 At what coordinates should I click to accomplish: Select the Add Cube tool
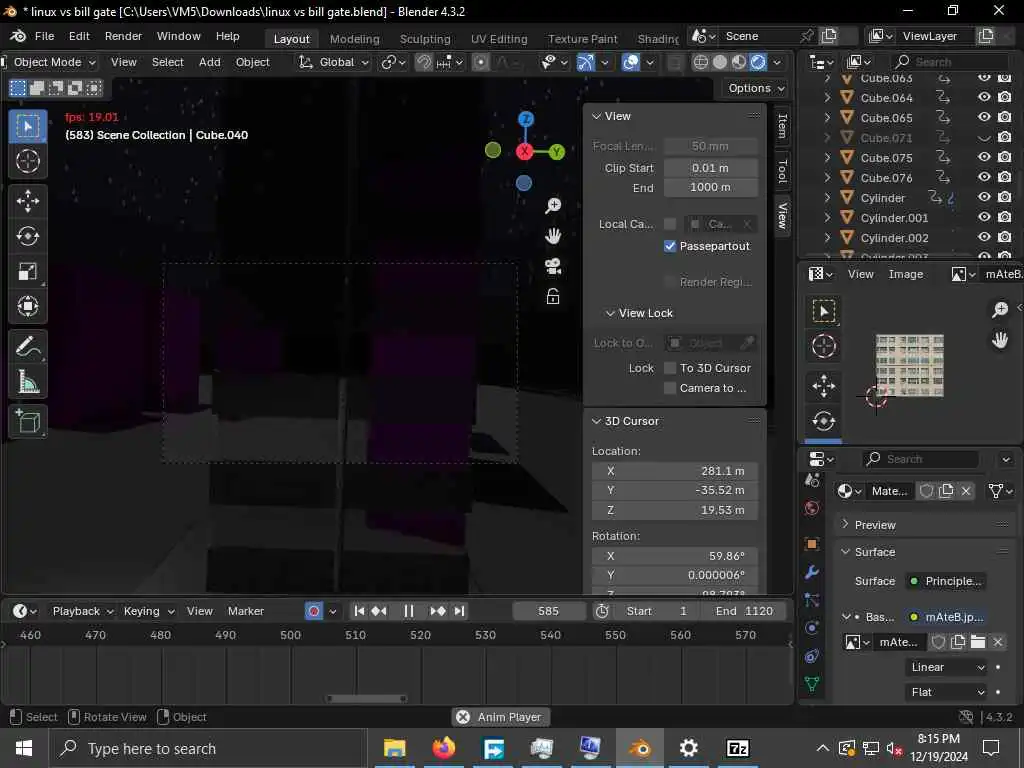click(27, 421)
